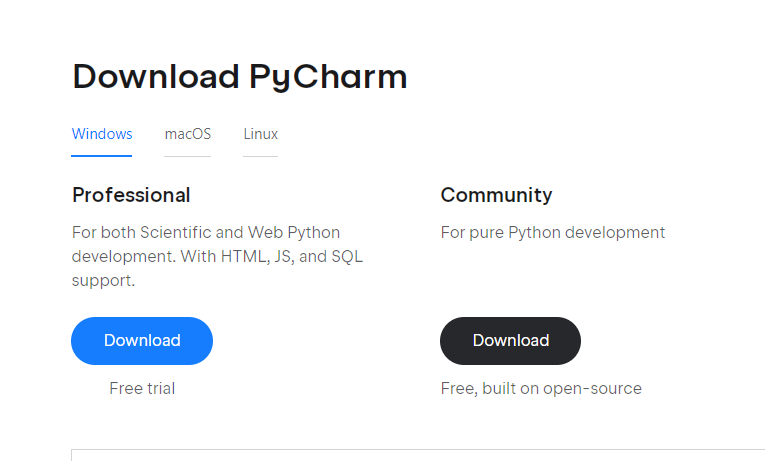Viewport: 765px width, 461px height.
Task: Select the macOS tab
Action: click(x=188, y=134)
